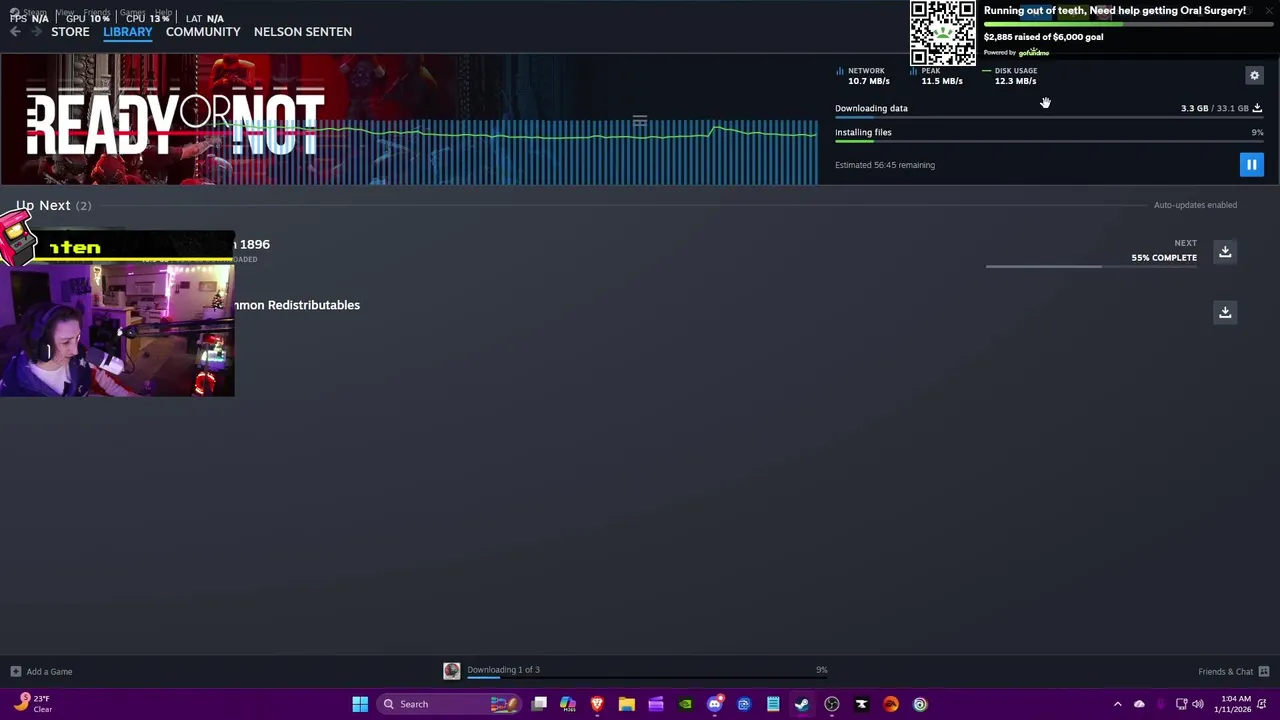Open Ubisoft Connect from taskbar

pos(920,704)
